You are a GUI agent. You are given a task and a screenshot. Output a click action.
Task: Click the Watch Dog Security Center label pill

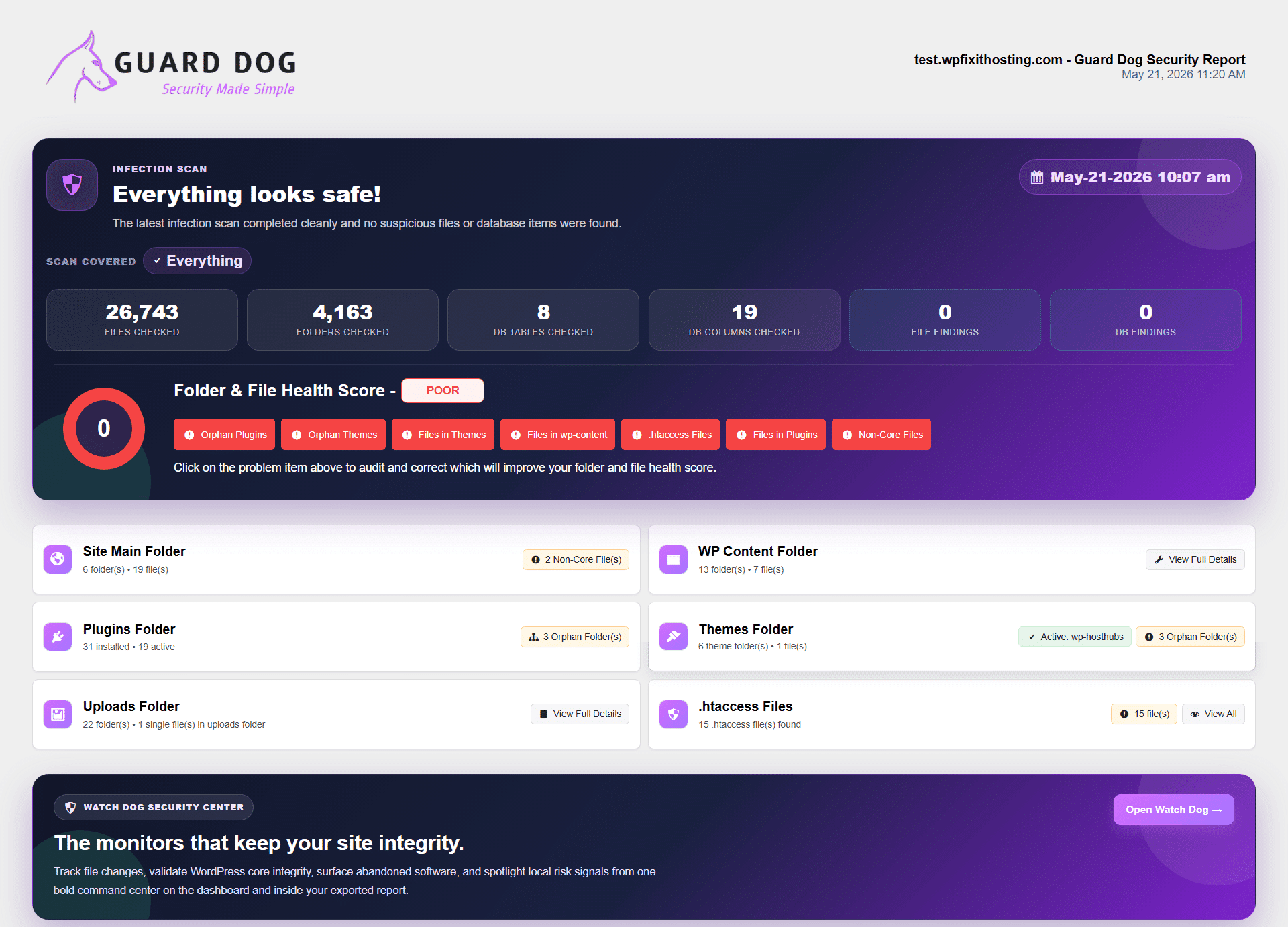pos(154,808)
